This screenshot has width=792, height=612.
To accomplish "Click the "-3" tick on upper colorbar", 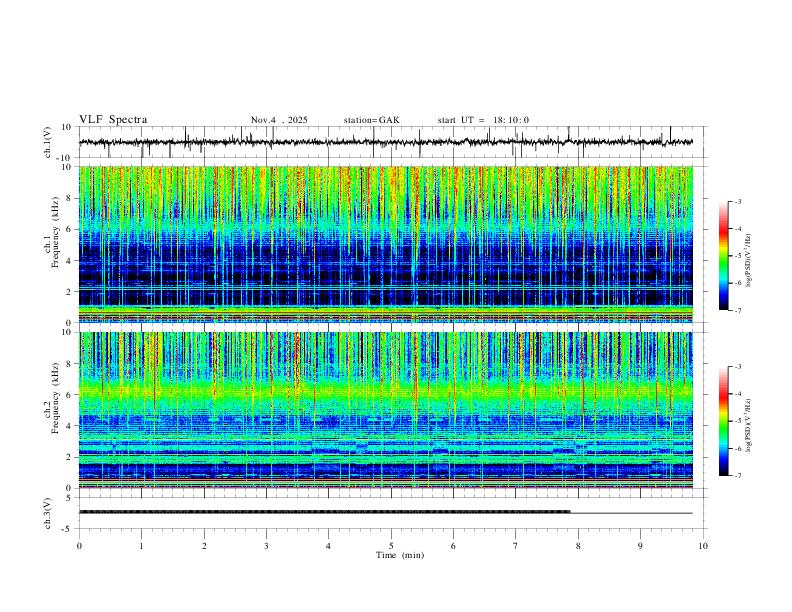I will pos(737,201).
